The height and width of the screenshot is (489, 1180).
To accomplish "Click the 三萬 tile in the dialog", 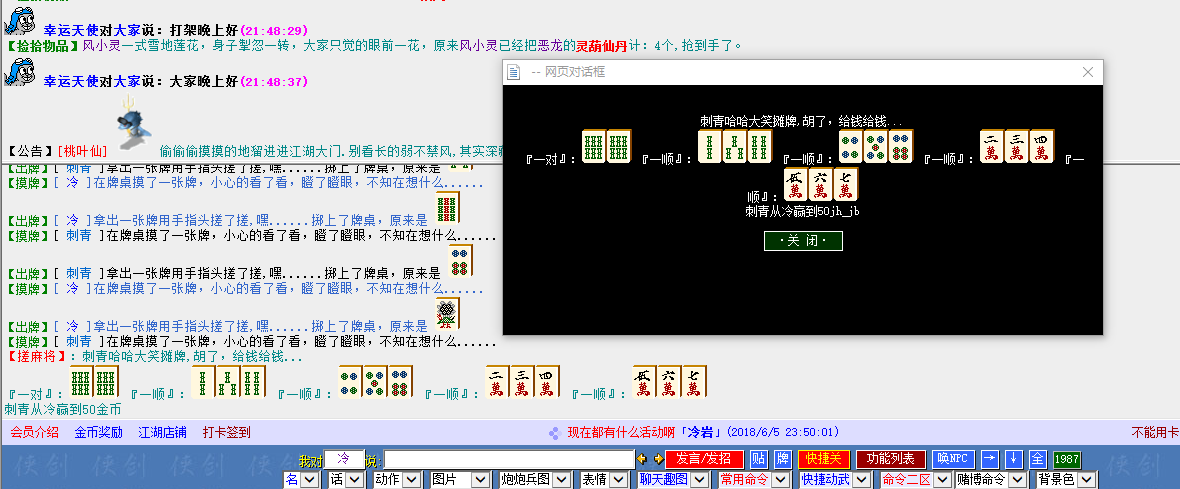I will 1017,146.
